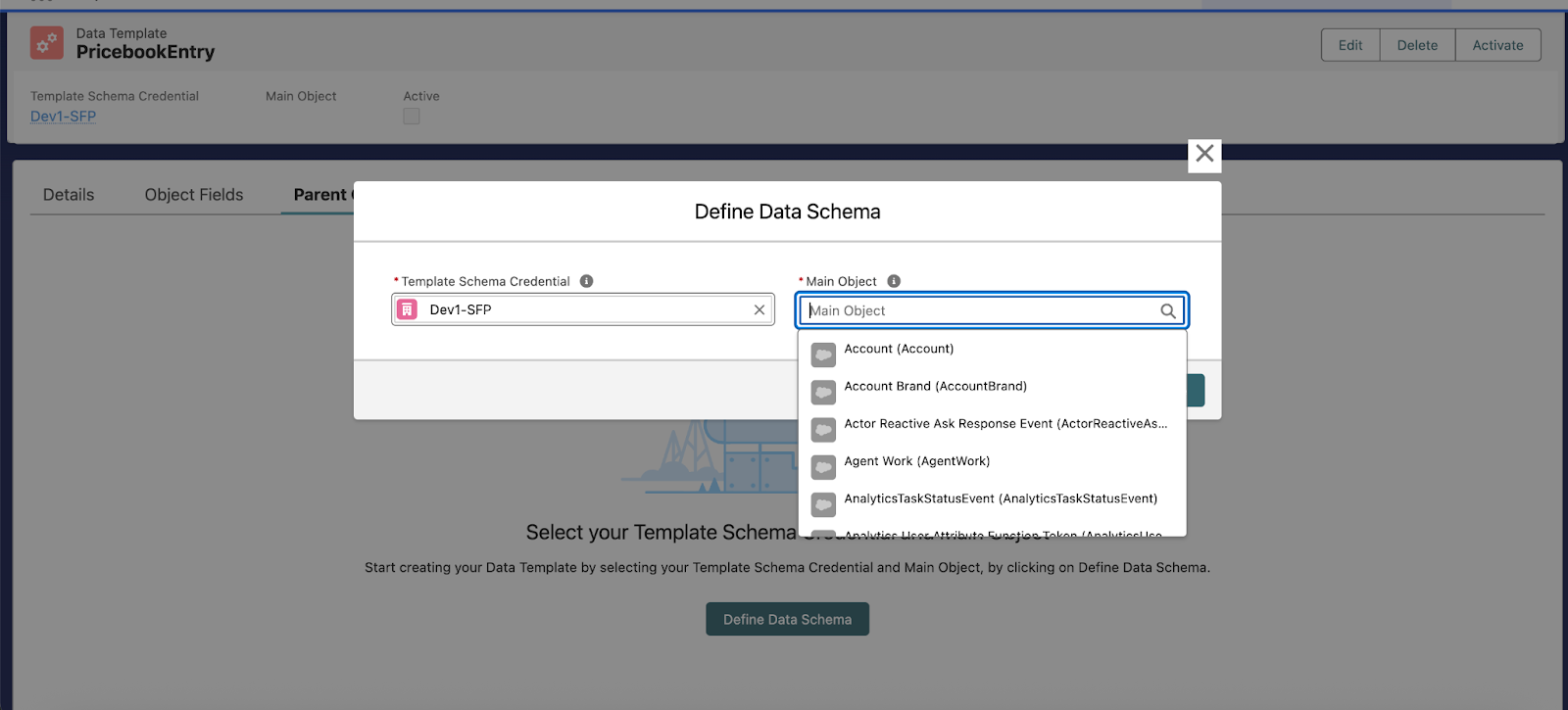This screenshot has width=1568, height=710.
Task: Open the Object Fields tab
Action: [x=194, y=195]
